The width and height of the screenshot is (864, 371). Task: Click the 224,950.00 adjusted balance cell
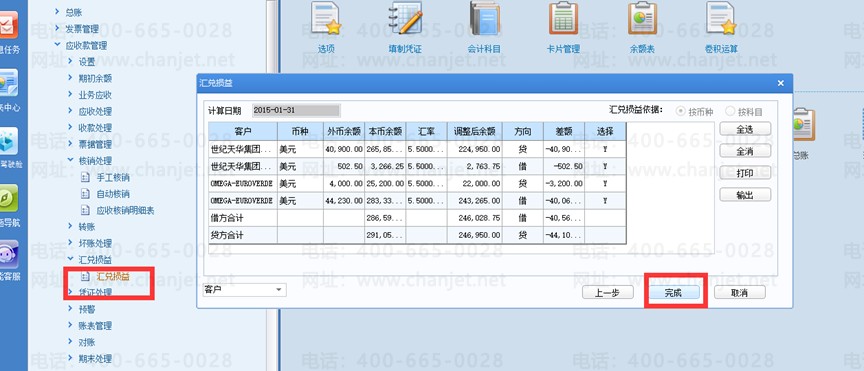474,149
